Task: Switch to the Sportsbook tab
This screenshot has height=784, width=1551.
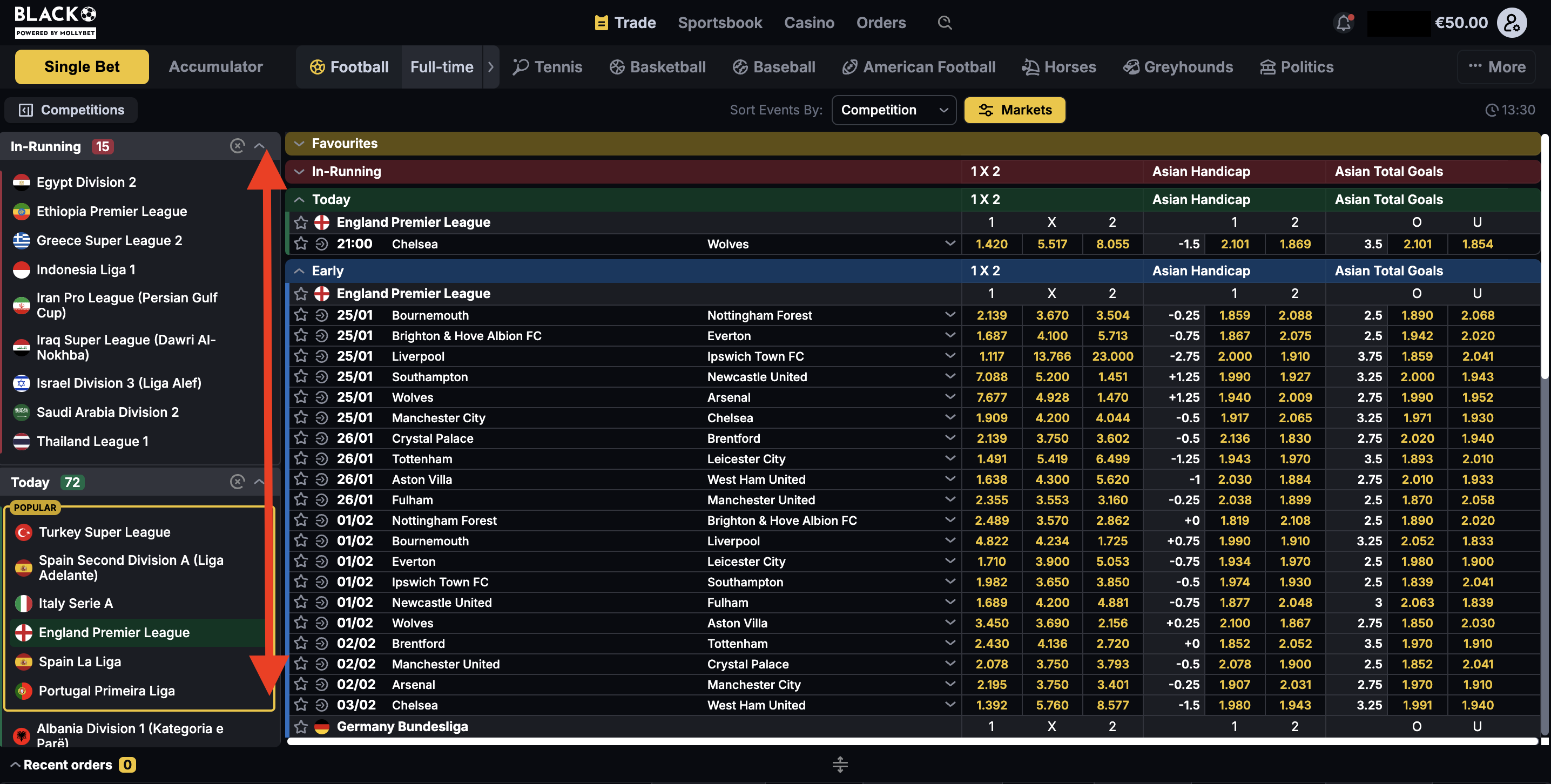Action: click(x=719, y=23)
